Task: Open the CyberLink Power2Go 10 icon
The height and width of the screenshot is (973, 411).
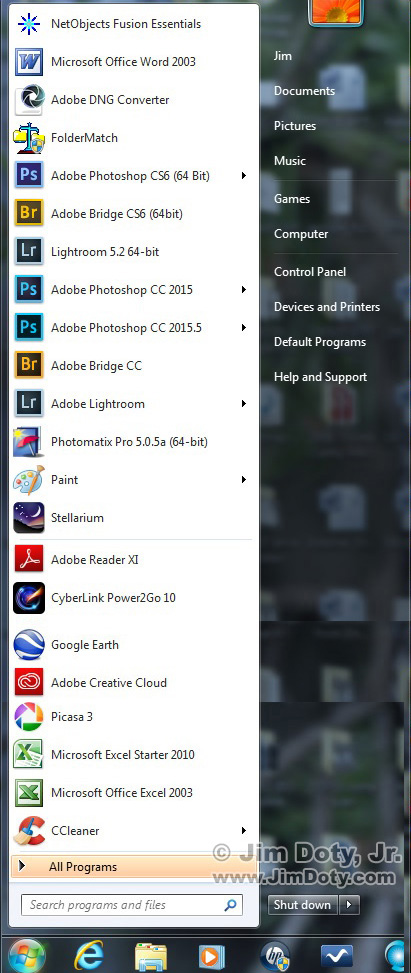Action: pos(29,598)
